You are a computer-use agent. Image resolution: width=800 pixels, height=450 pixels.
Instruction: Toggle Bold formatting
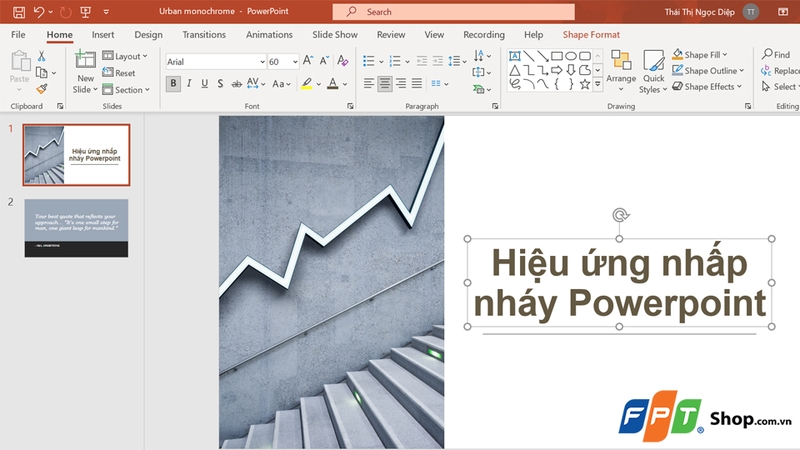click(x=173, y=83)
